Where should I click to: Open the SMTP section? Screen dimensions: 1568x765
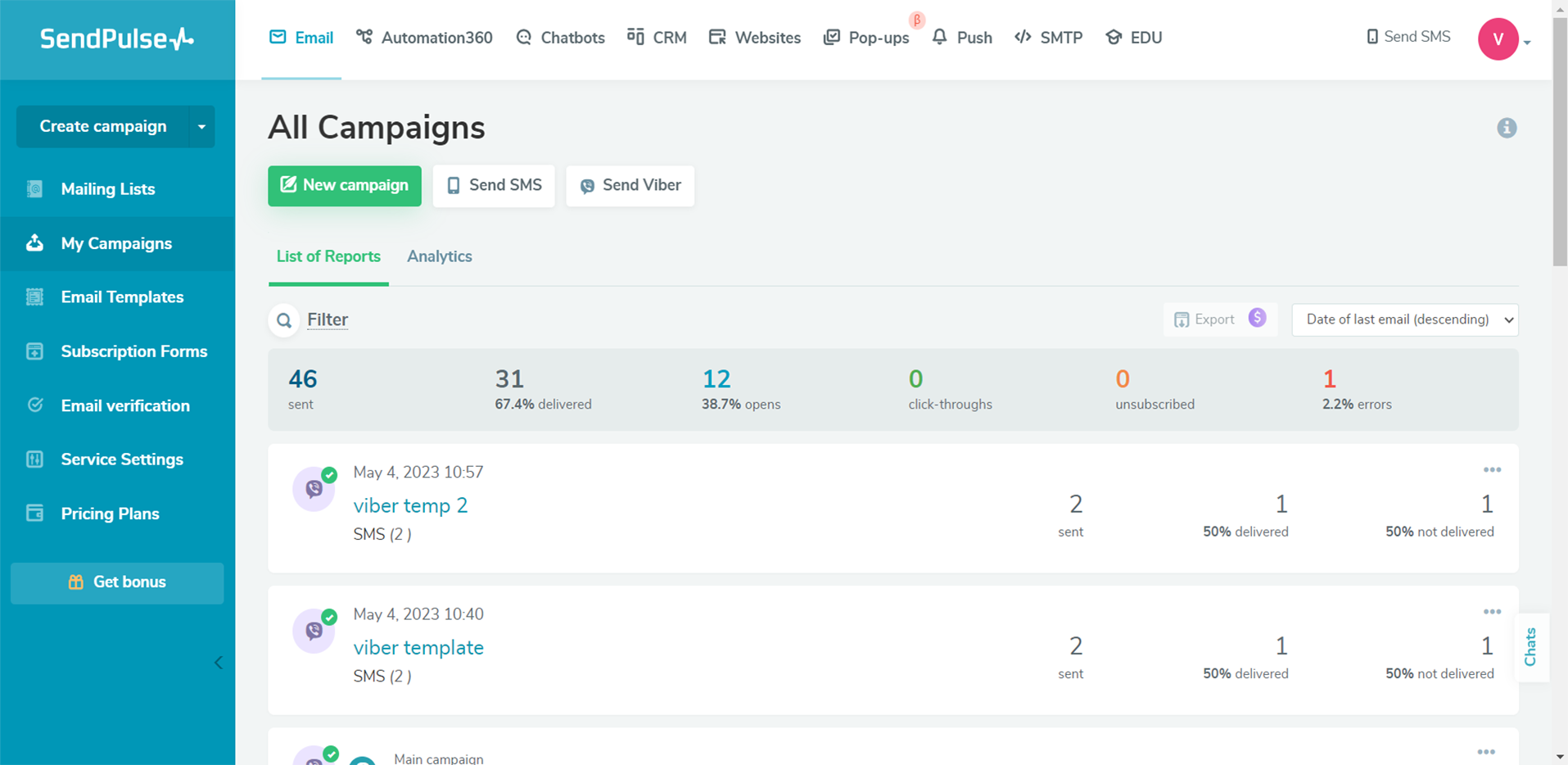1048,37
